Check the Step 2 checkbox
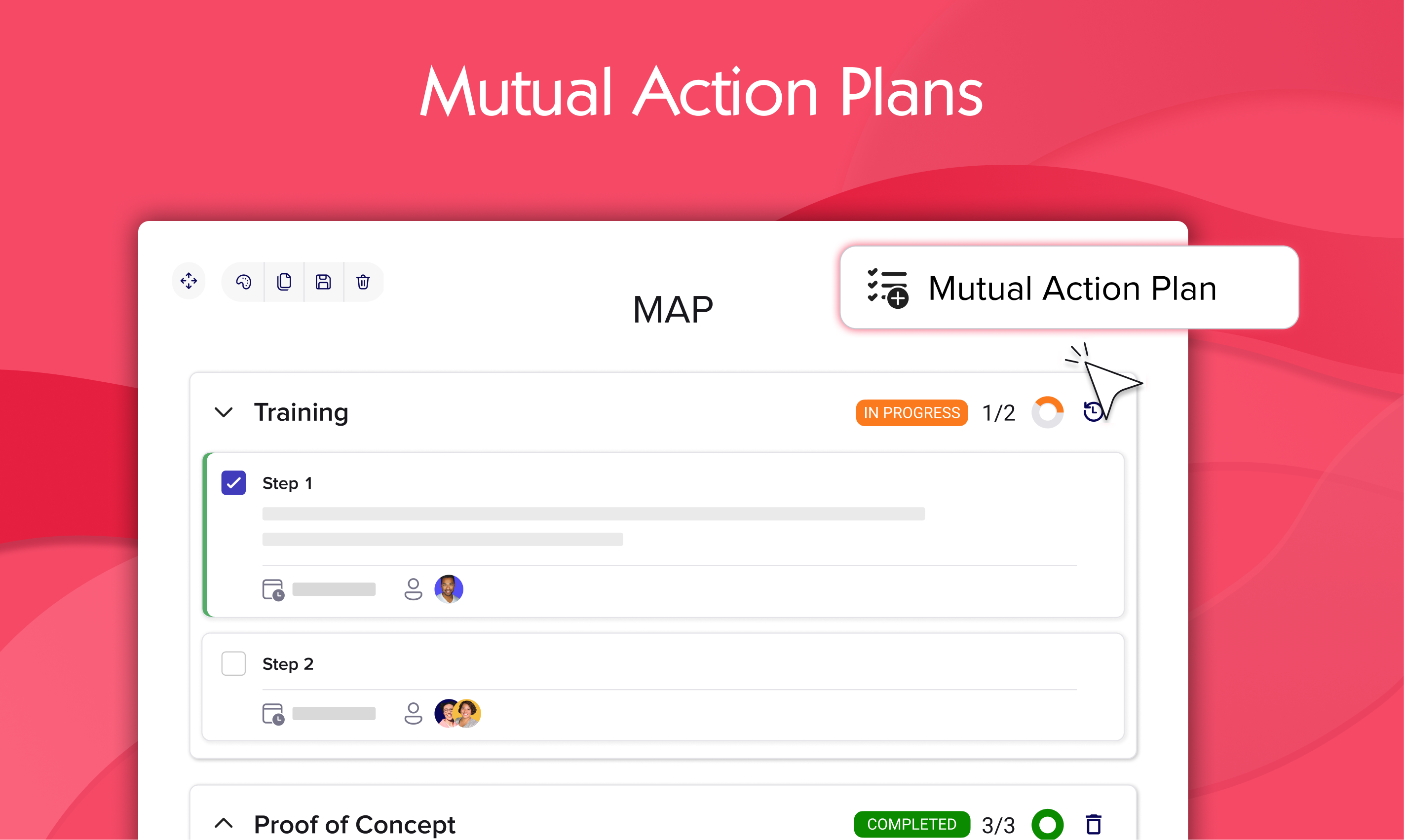Screen dimensions: 1404x840 pos(233,663)
